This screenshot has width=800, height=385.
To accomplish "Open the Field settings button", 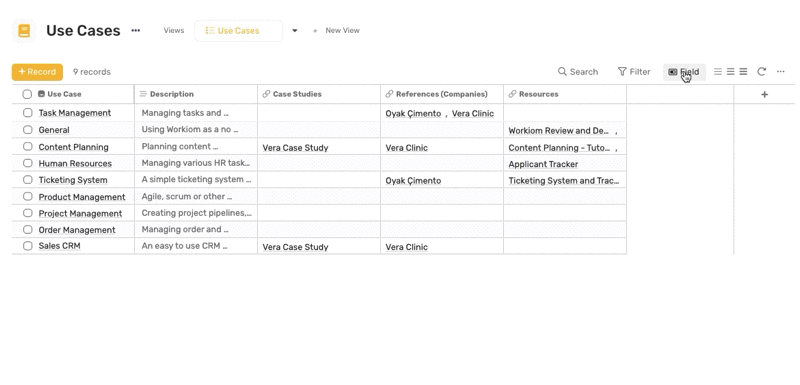I will pos(684,72).
